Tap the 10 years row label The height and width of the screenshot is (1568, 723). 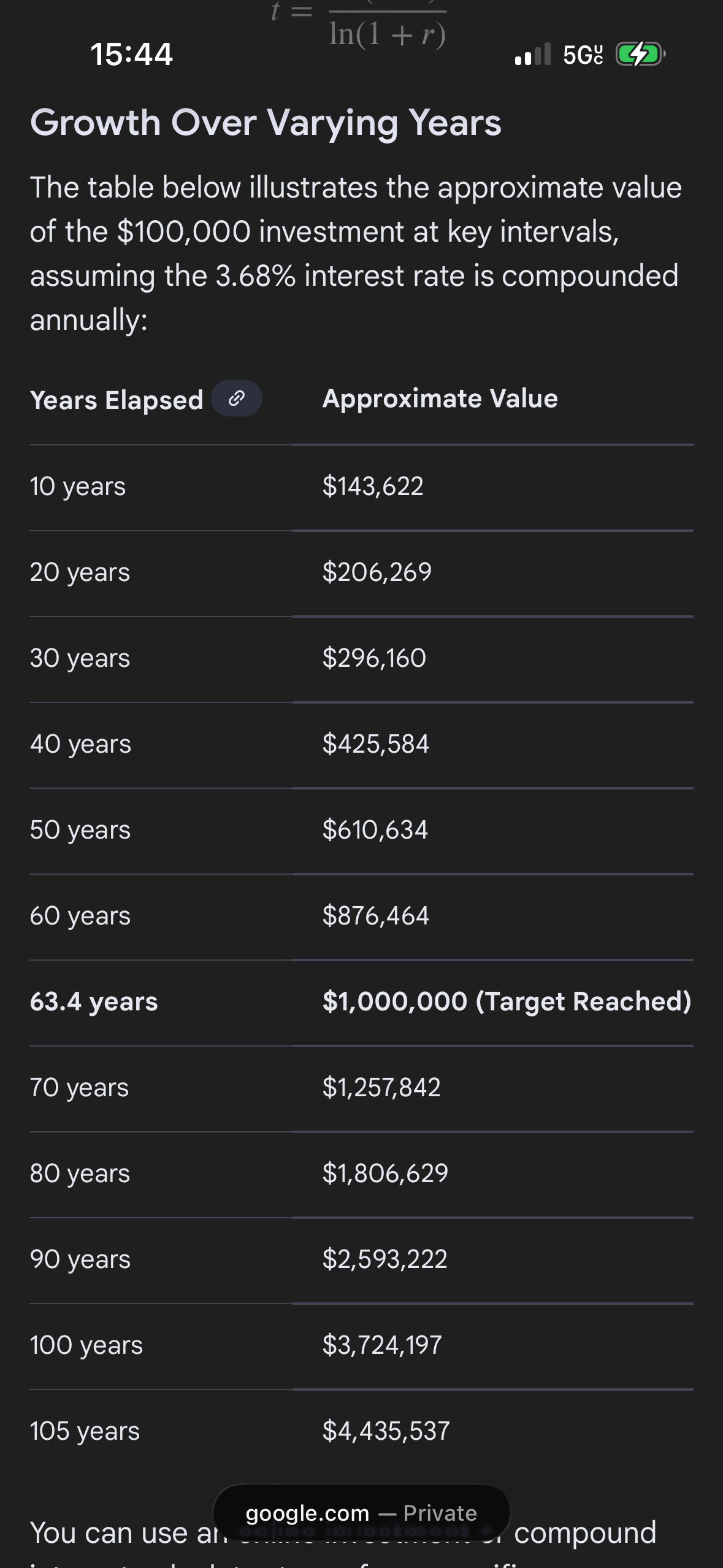pyautogui.click(x=78, y=486)
